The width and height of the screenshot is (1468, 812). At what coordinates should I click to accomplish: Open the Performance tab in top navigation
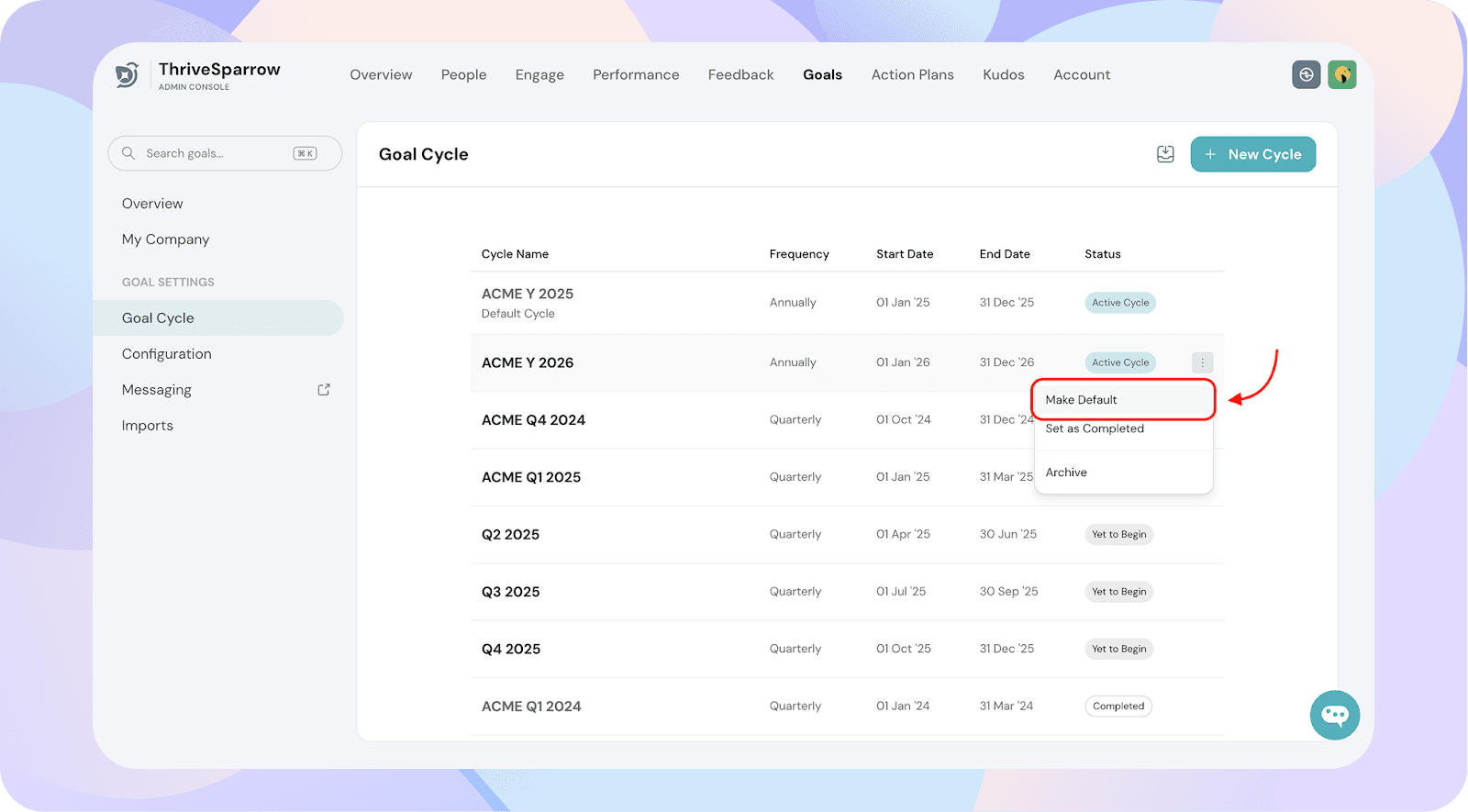click(636, 75)
